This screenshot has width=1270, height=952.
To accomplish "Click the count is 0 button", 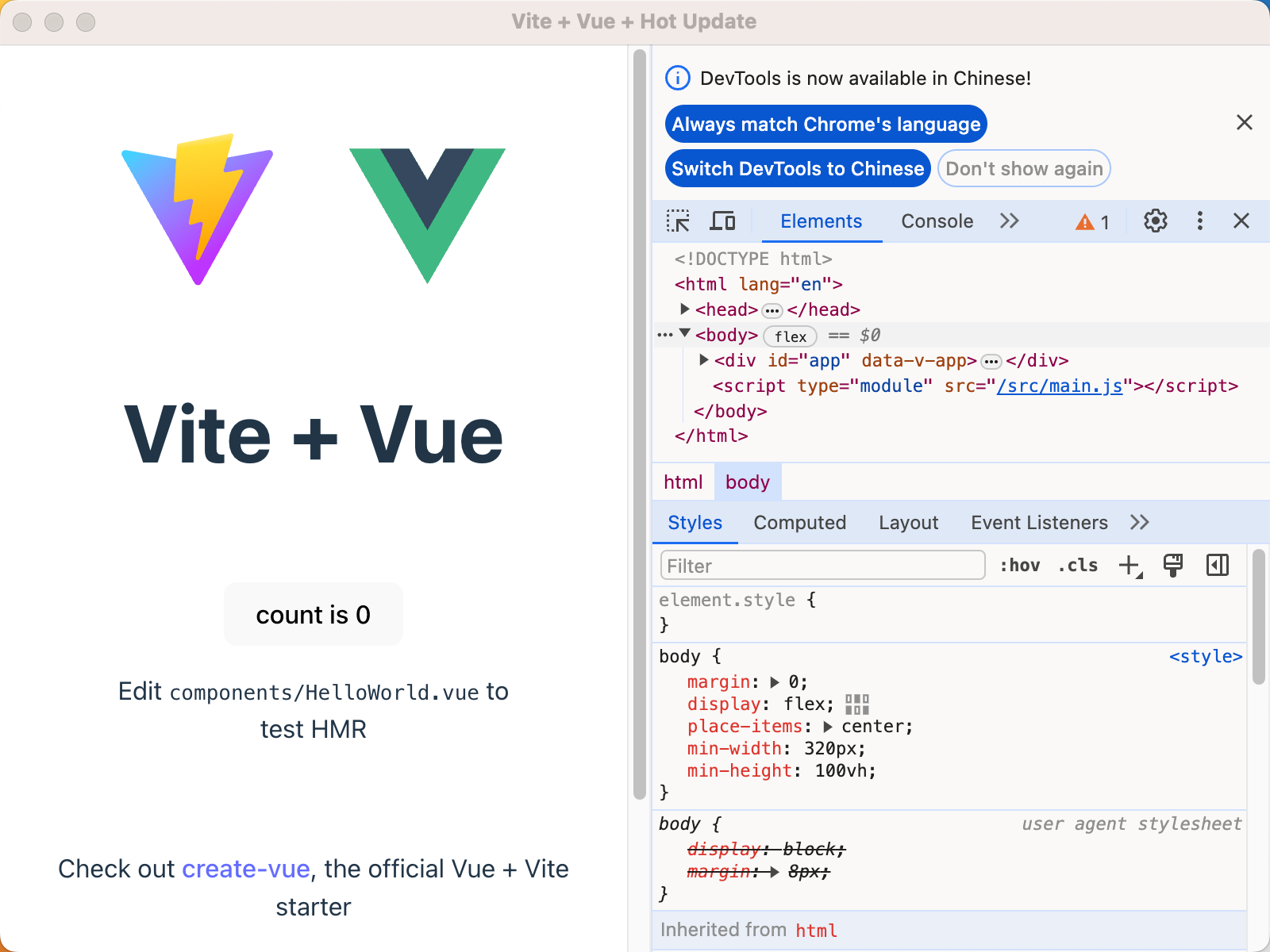I will [313, 614].
